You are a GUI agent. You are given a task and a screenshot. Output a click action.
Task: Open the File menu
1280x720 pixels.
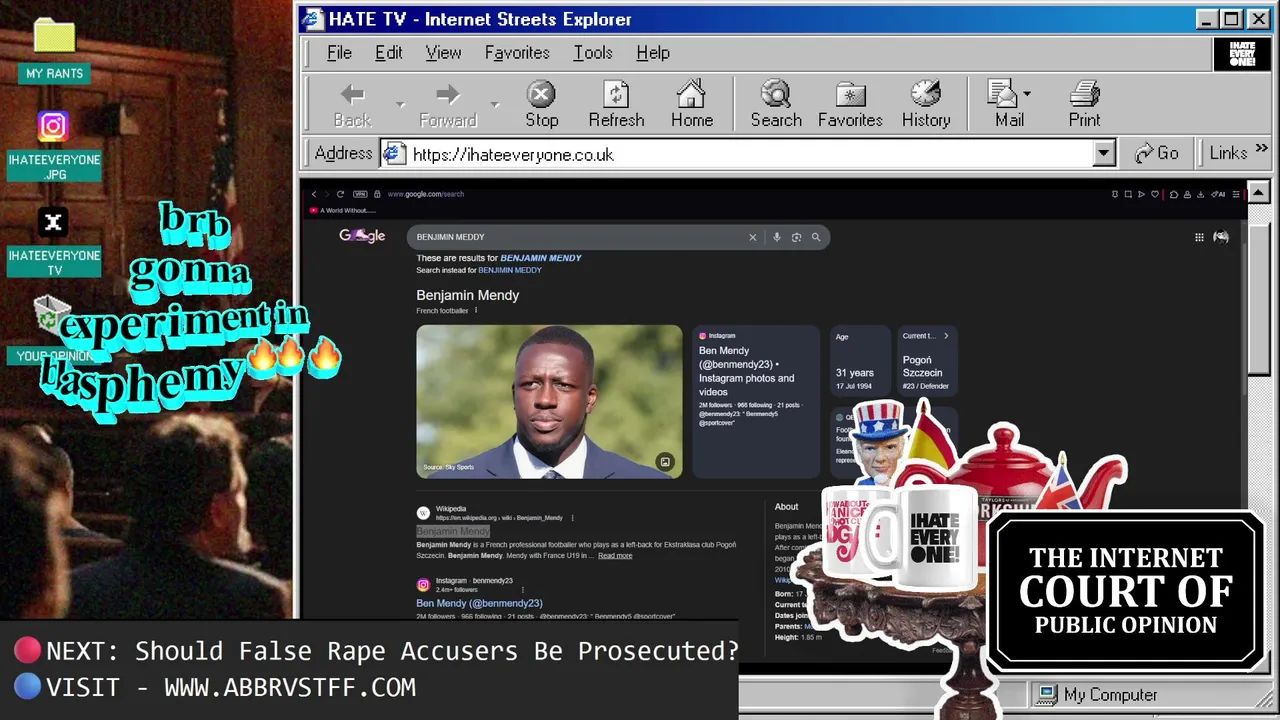point(339,53)
